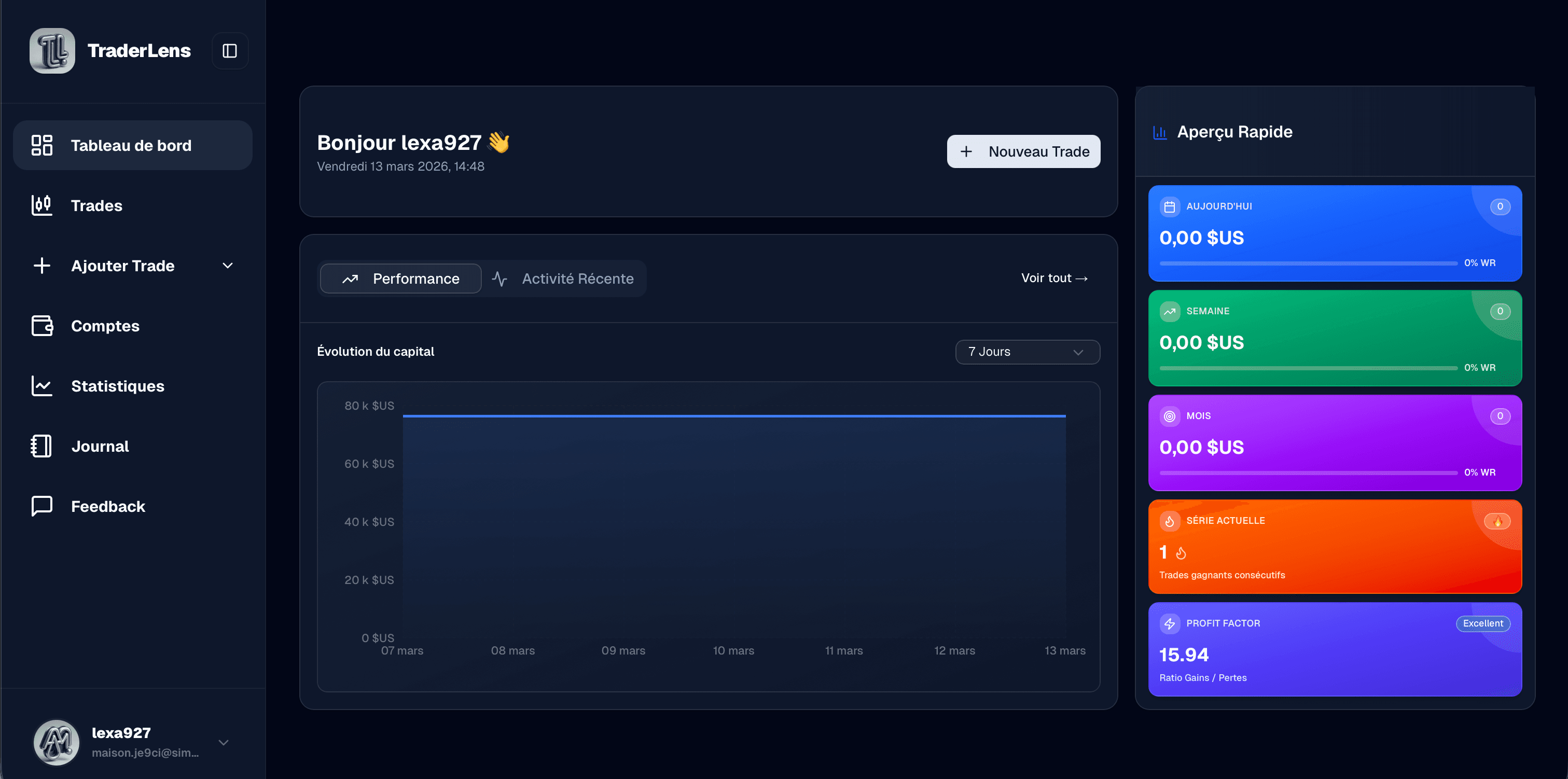Select Statistiques in the navigation menu
The width and height of the screenshot is (1568, 779).
(x=117, y=385)
